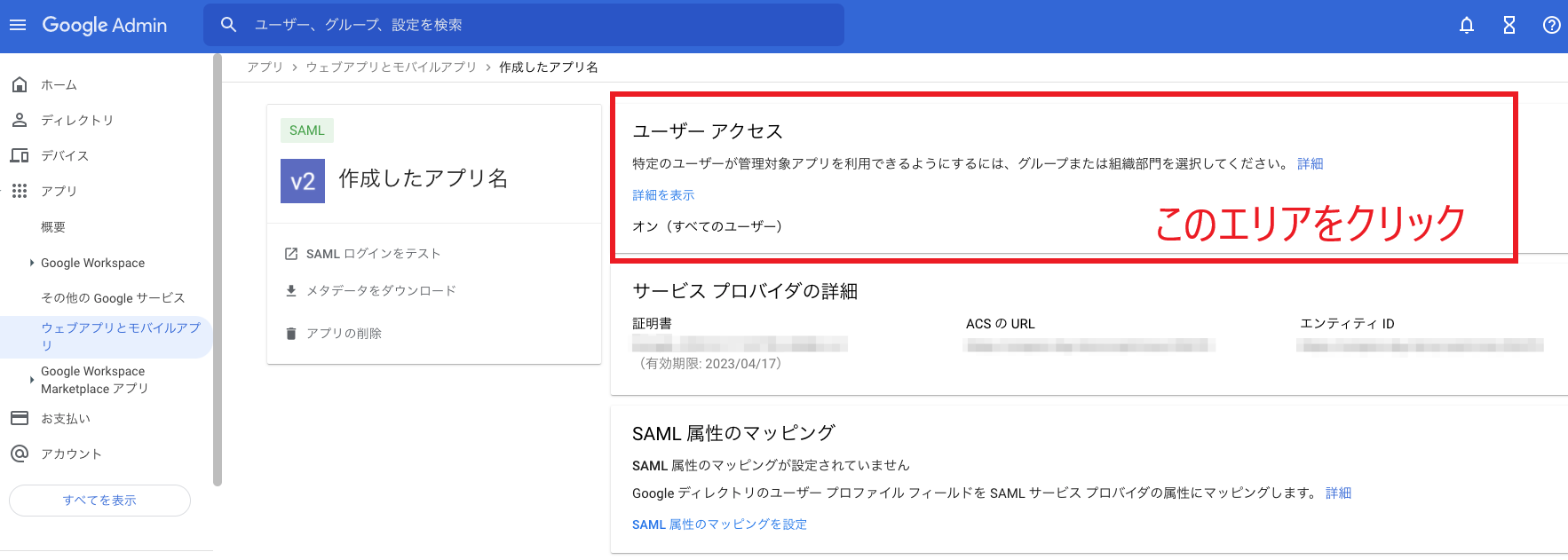Select Google Workspace Marketplace アプリ
The width and height of the screenshot is (1568, 560).
click(x=94, y=380)
